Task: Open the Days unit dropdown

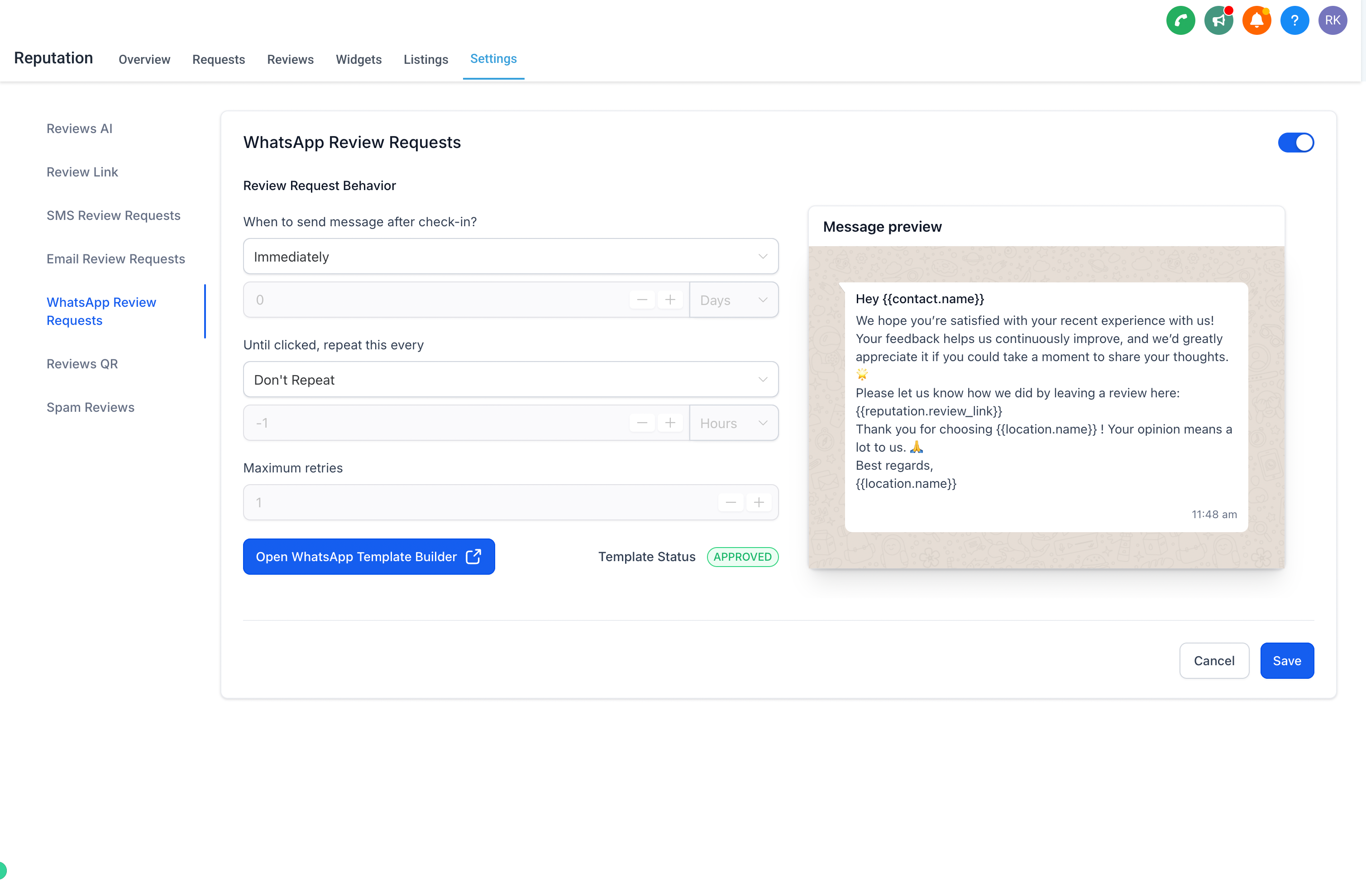Action: (x=733, y=300)
